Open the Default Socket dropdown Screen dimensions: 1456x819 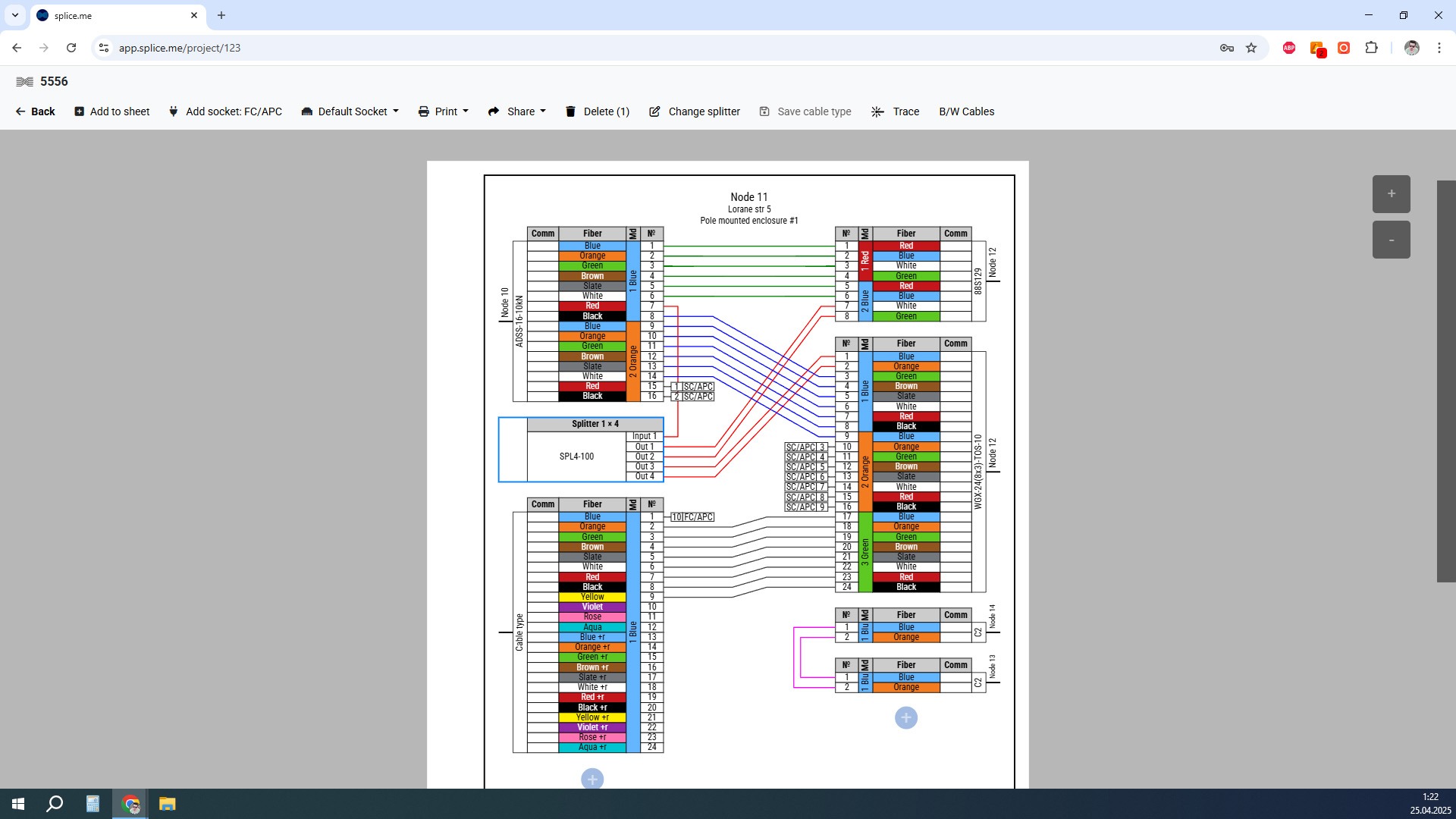click(x=350, y=111)
